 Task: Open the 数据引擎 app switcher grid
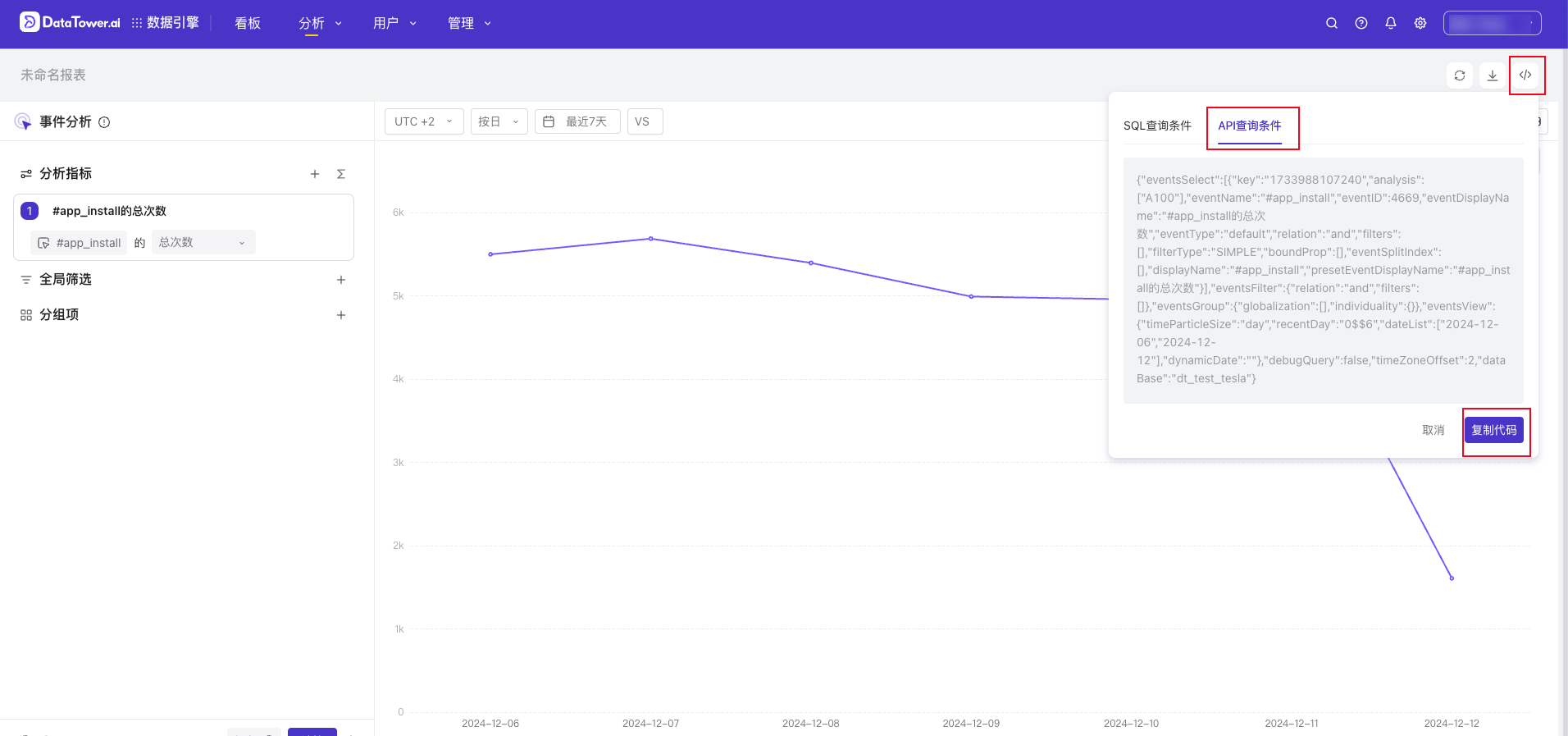[137, 23]
